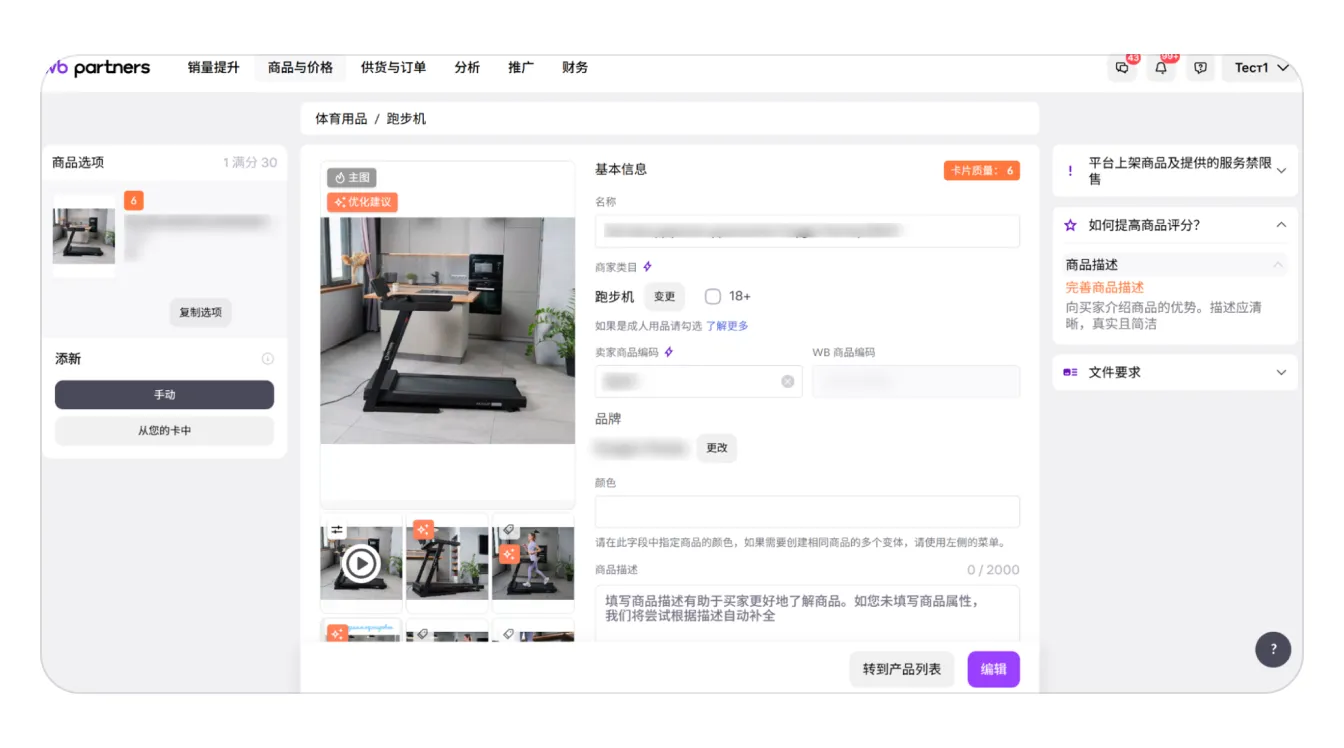Viewport: 1344px width, 748px height.
Task: Click the WB 商品编码 field
Action: click(x=916, y=382)
